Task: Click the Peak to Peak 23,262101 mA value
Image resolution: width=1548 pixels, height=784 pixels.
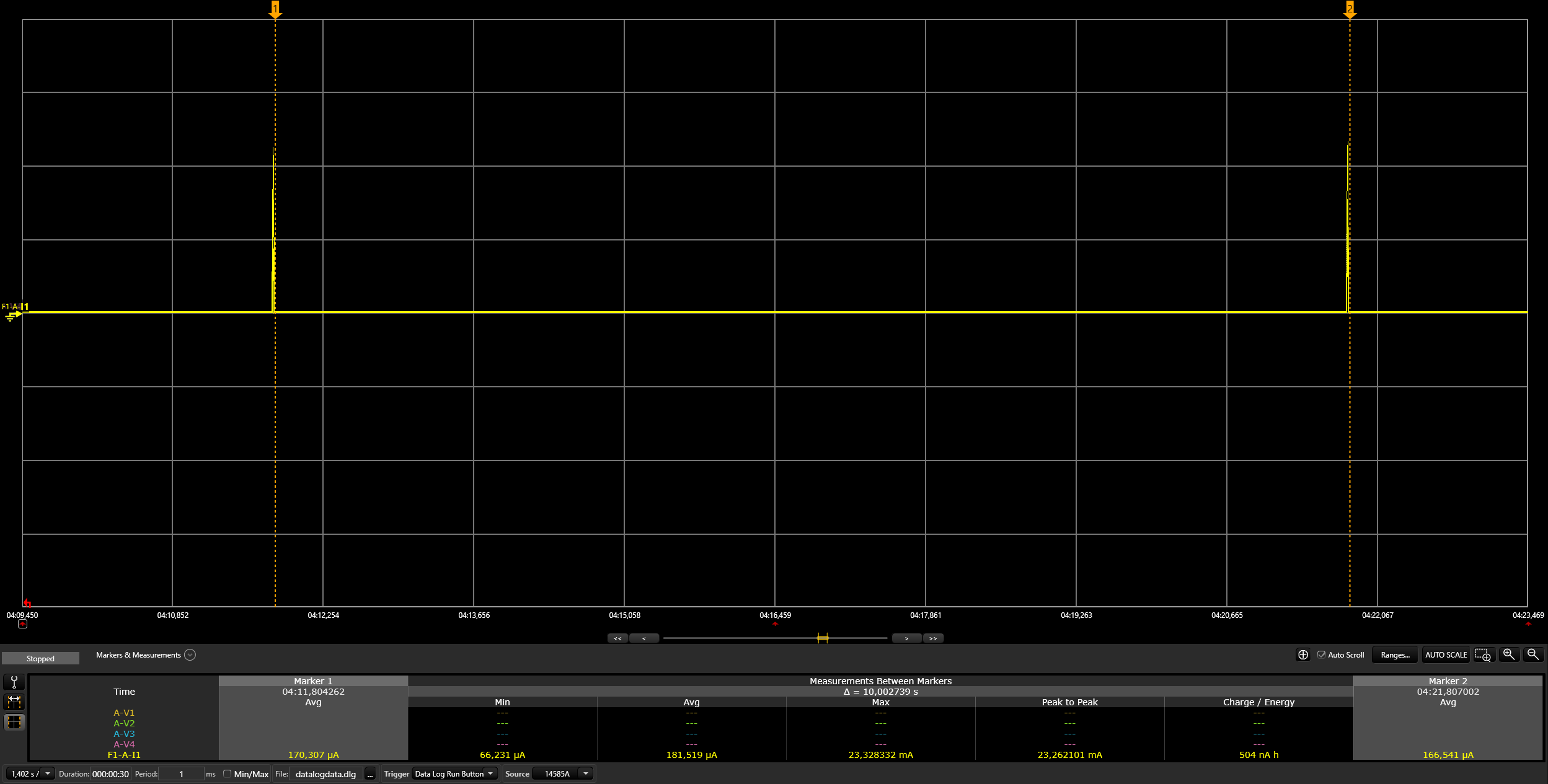Action: tap(1069, 755)
